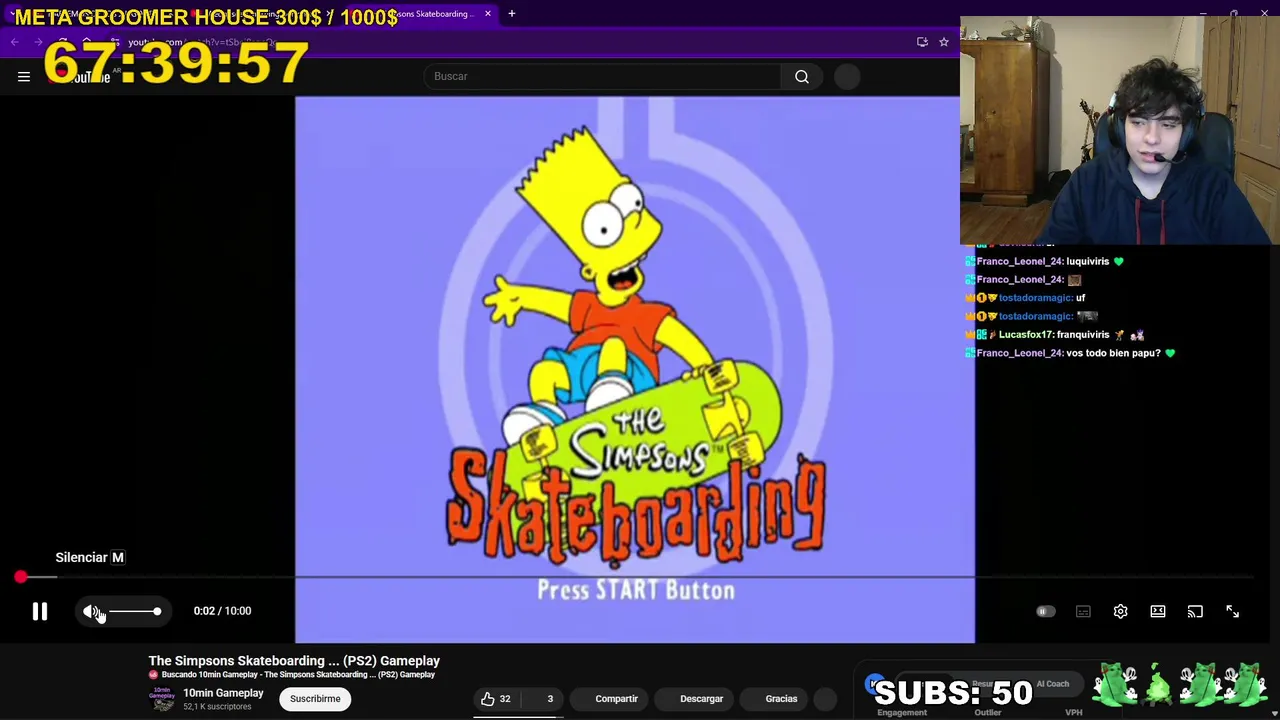The image size is (1280, 720).
Task: Open the AI Coach tab
Action: click(x=1052, y=684)
